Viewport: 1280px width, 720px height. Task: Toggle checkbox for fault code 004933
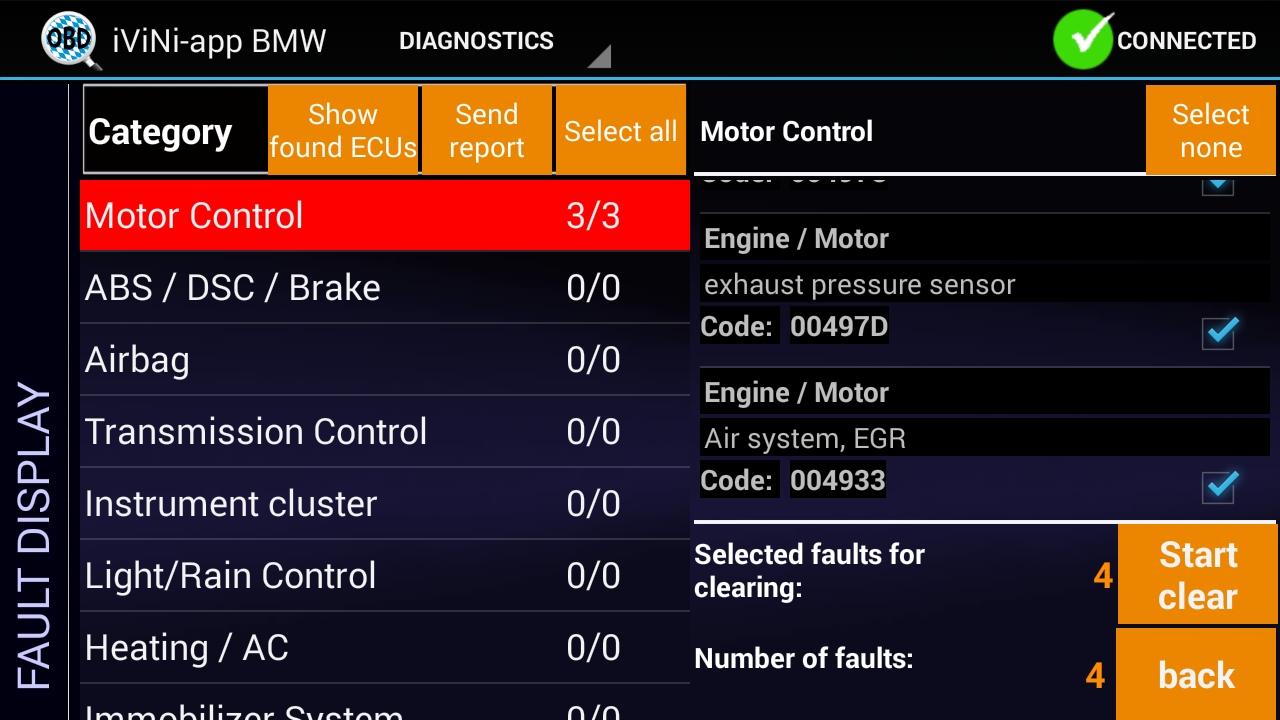pos(1220,485)
